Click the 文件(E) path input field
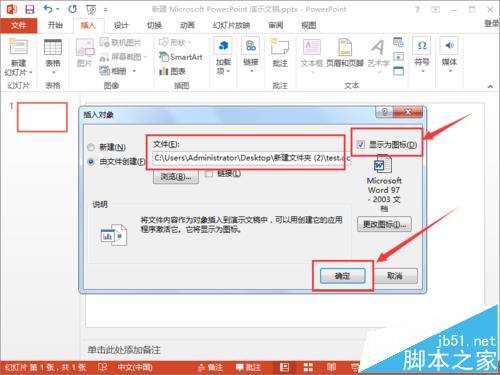 [x=251, y=158]
